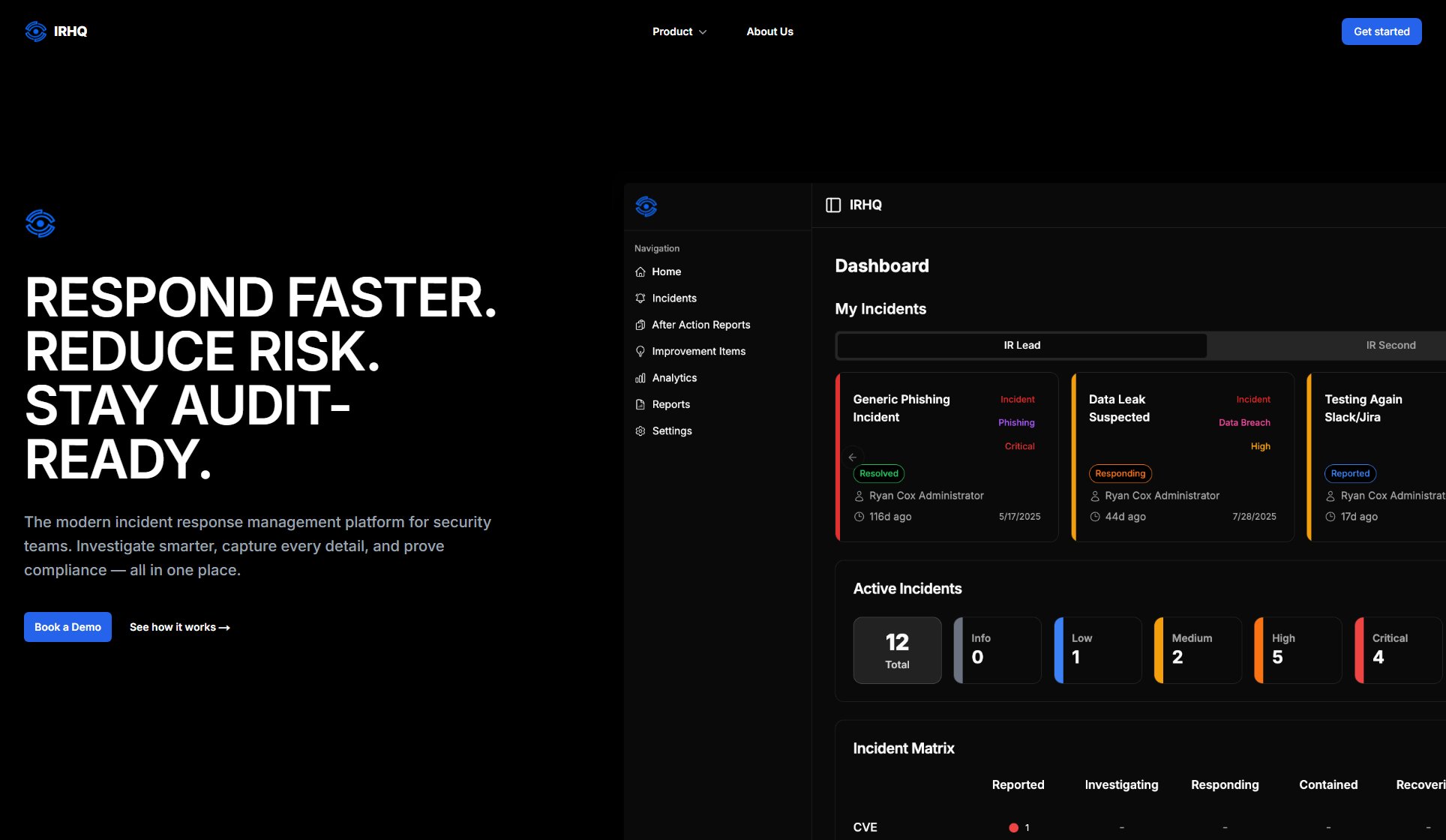Open Improvement Items section
This screenshot has height=840, width=1446.
(698, 351)
